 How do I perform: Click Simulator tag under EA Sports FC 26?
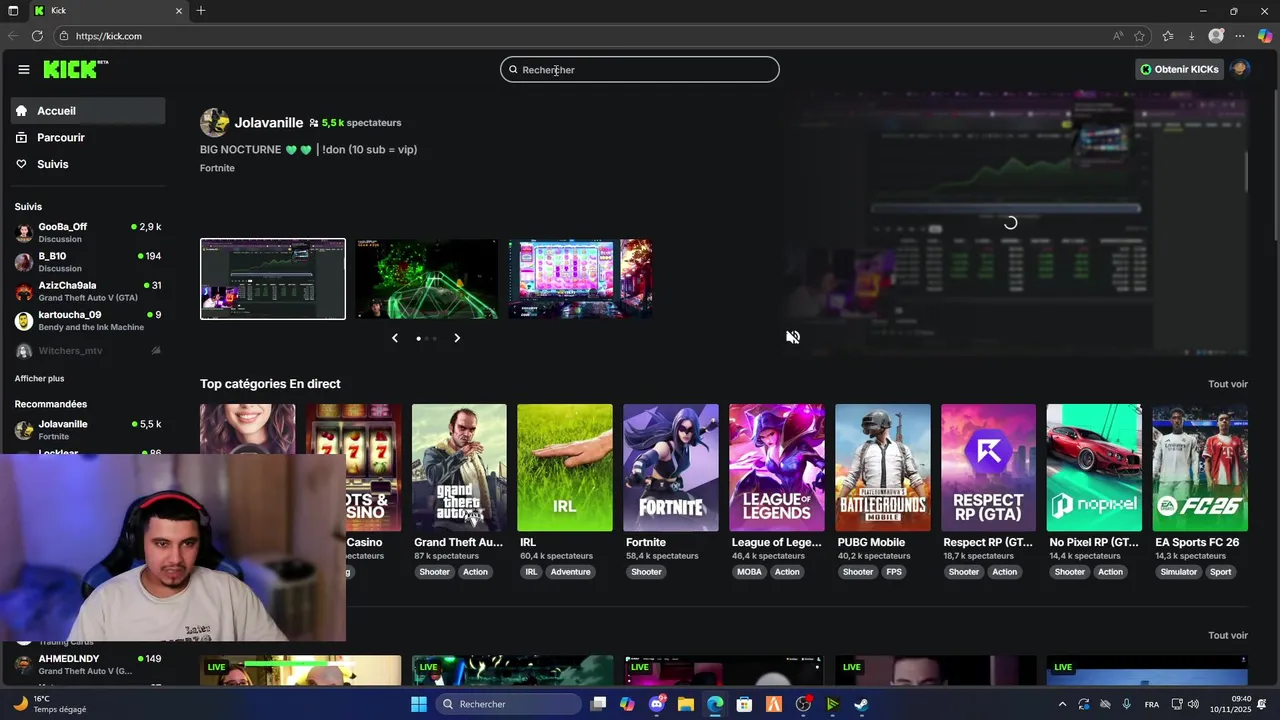(1179, 572)
